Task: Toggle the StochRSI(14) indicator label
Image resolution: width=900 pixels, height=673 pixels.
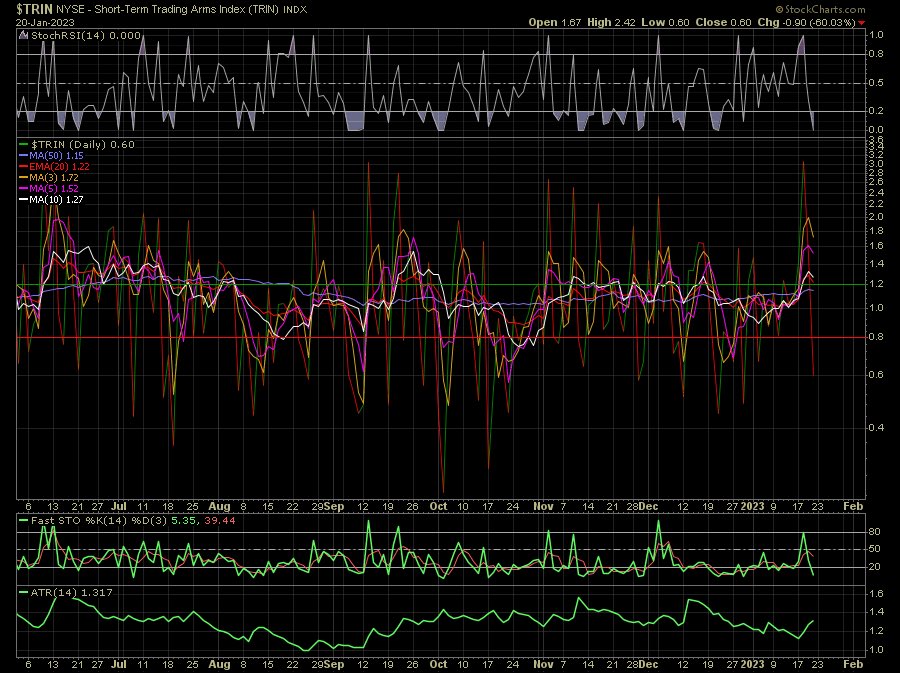Action: [x=83, y=33]
